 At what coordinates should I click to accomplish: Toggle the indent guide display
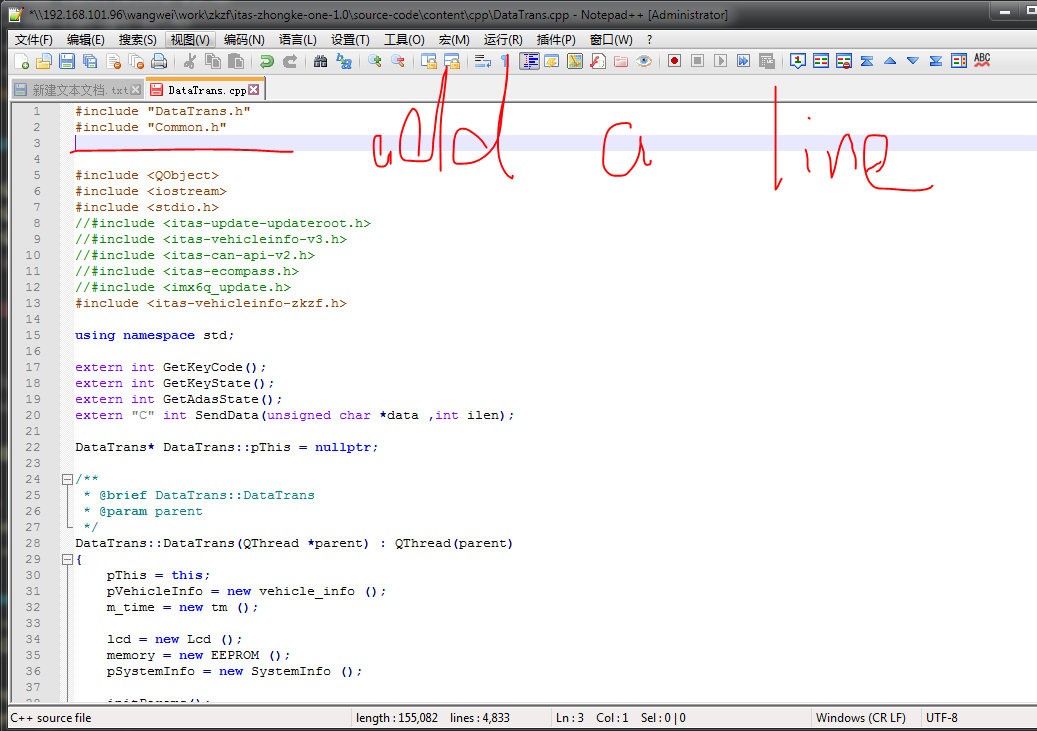[x=529, y=62]
